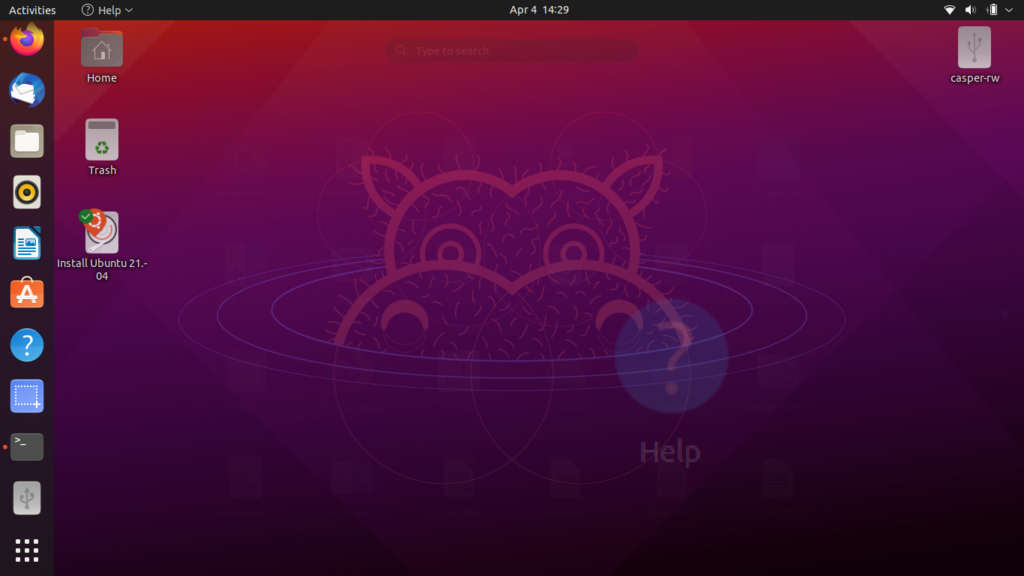Viewport: 1024px width, 576px height.
Task: Launch the Screenshot tool from dock
Action: coord(27,396)
